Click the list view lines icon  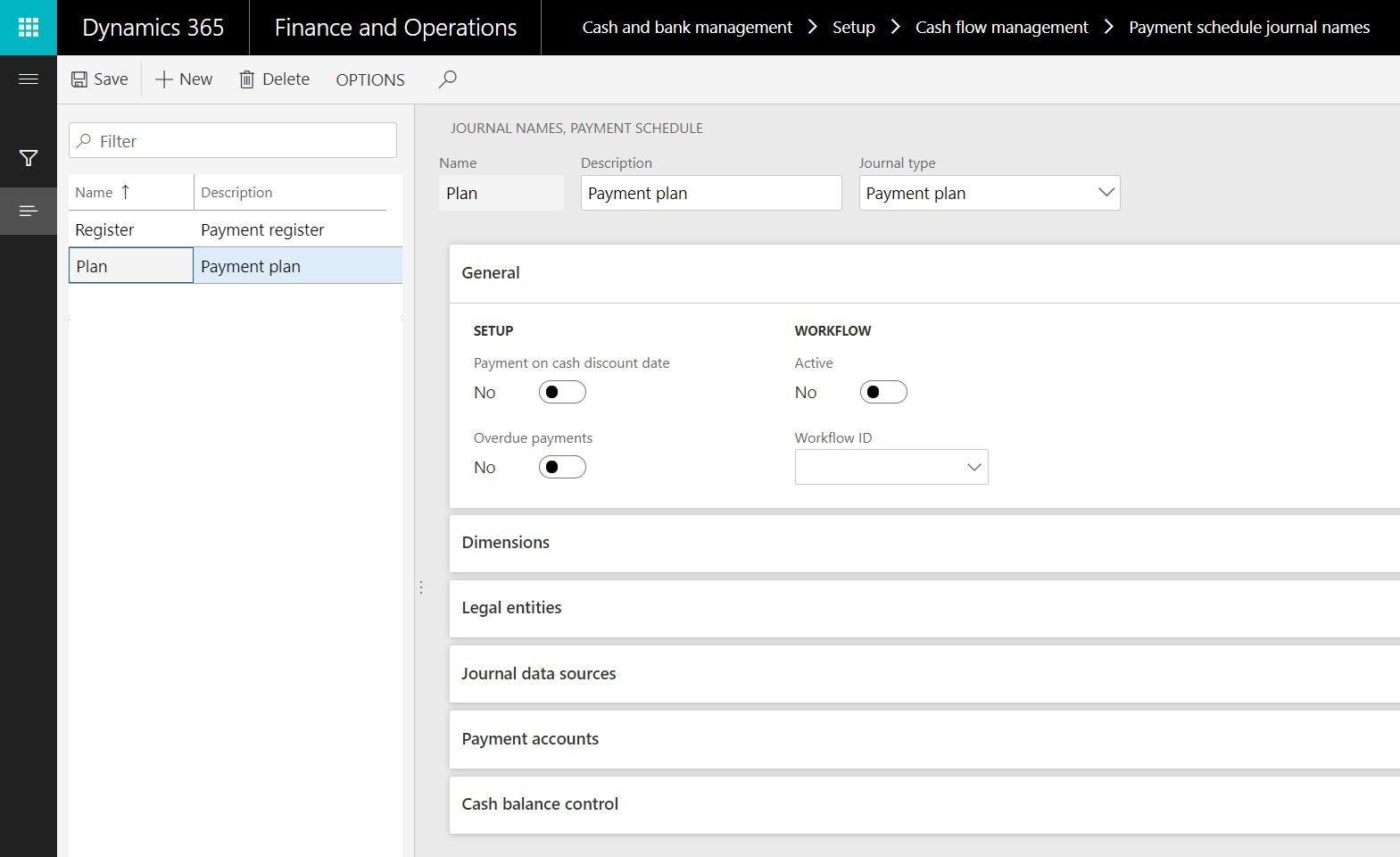29,212
